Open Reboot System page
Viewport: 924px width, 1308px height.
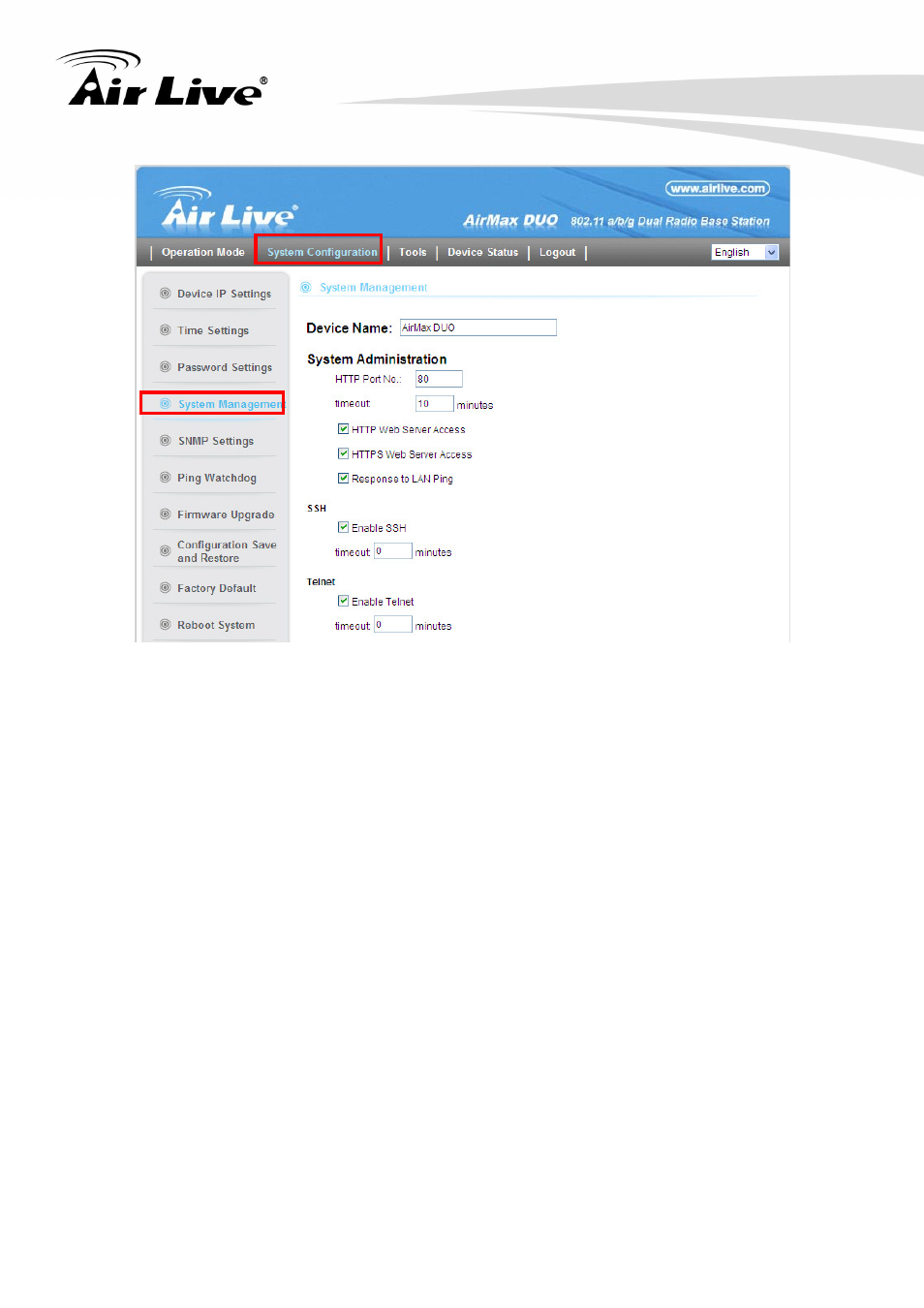216,625
